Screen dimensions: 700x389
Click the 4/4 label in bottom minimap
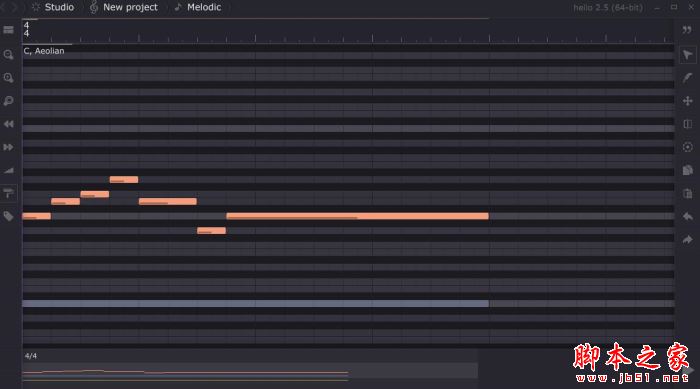click(31, 356)
